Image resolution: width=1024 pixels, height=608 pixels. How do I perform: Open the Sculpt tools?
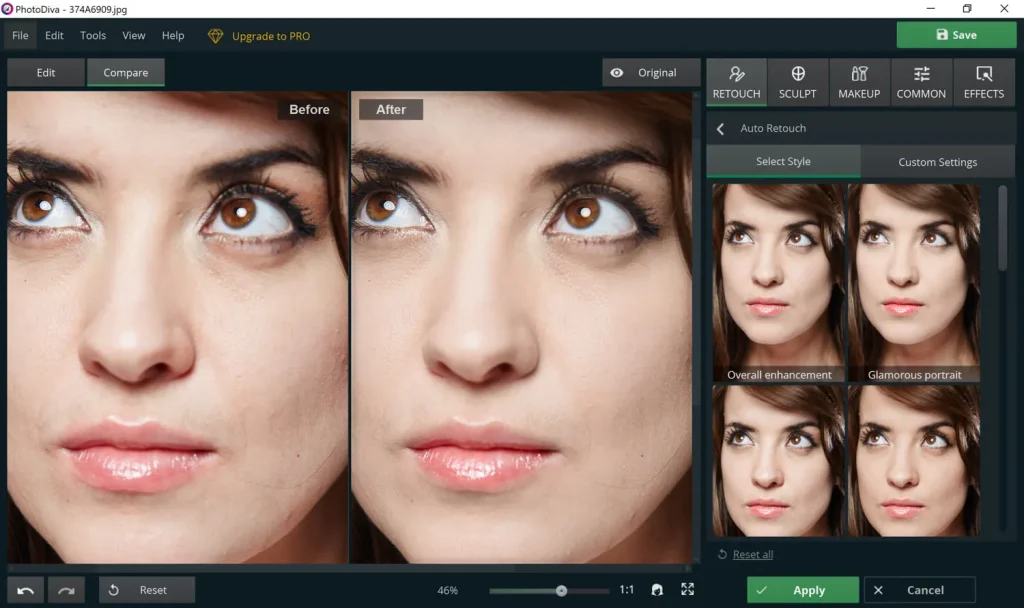[x=797, y=82]
